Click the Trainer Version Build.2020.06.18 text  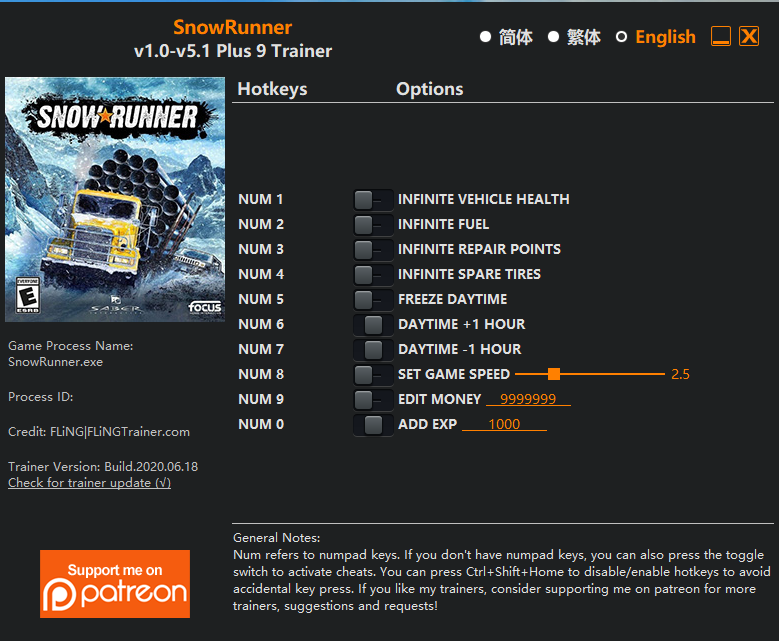pos(103,467)
